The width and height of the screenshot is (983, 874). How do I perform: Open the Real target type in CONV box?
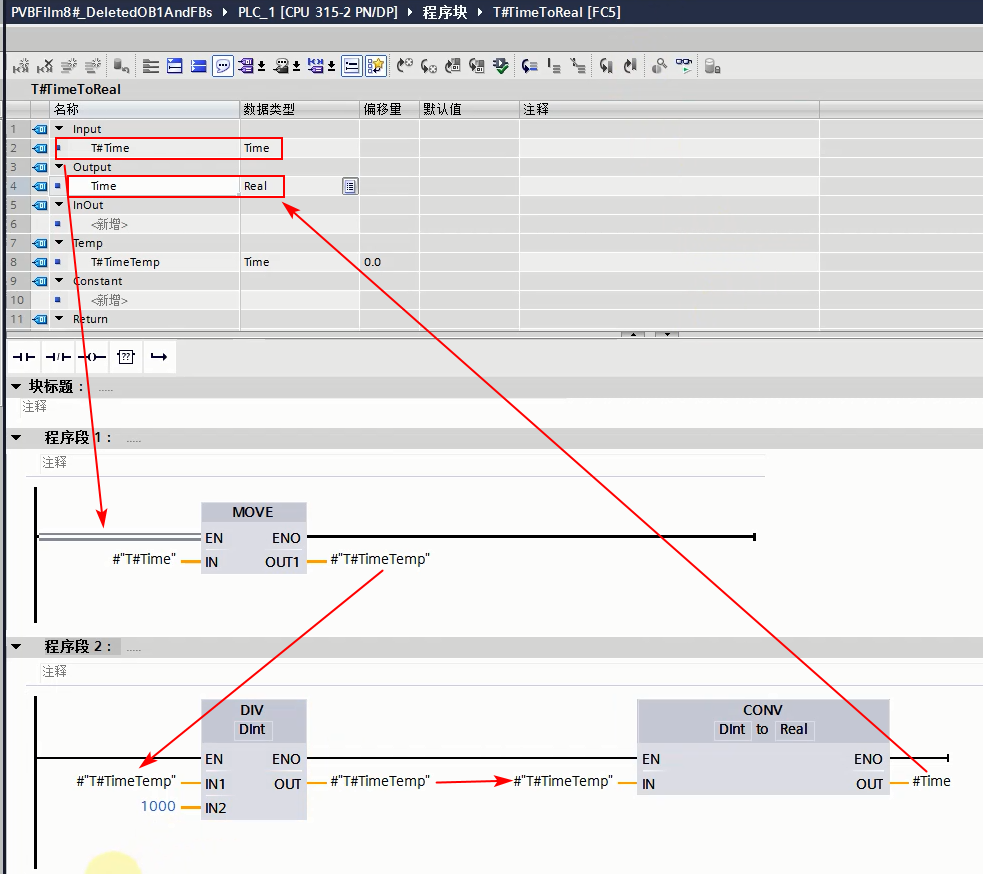point(794,729)
